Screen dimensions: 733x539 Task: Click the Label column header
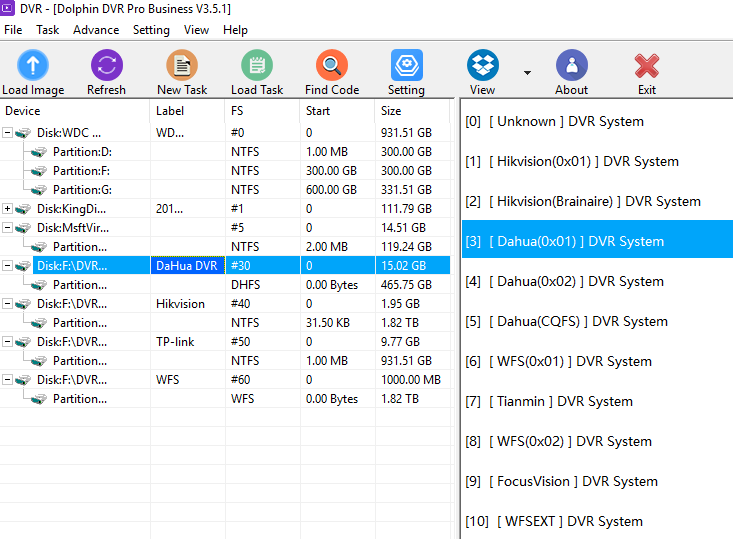[187, 111]
